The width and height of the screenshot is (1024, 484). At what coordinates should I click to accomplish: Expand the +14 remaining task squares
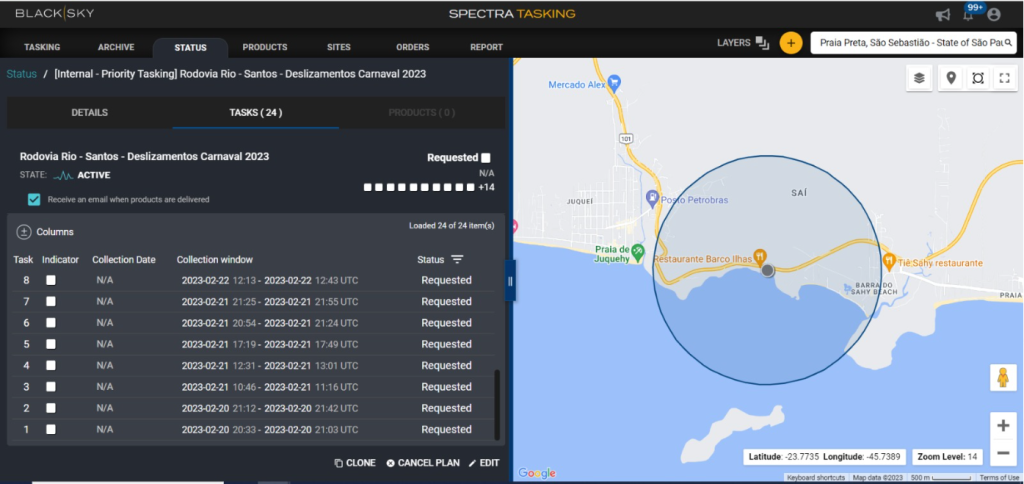click(x=487, y=187)
